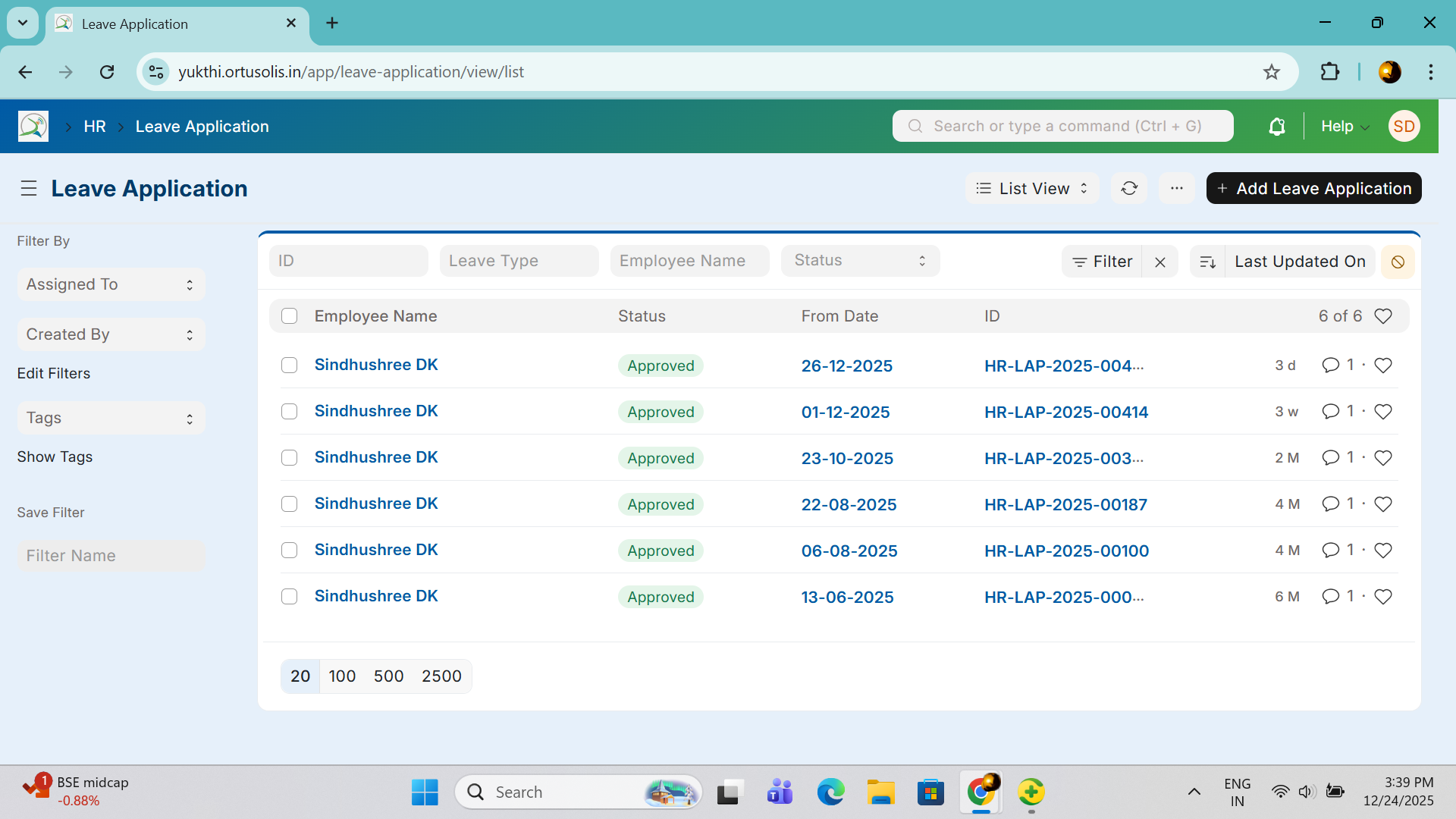Check the select-all header checkbox
Image resolution: width=1456 pixels, height=819 pixels.
289,316
